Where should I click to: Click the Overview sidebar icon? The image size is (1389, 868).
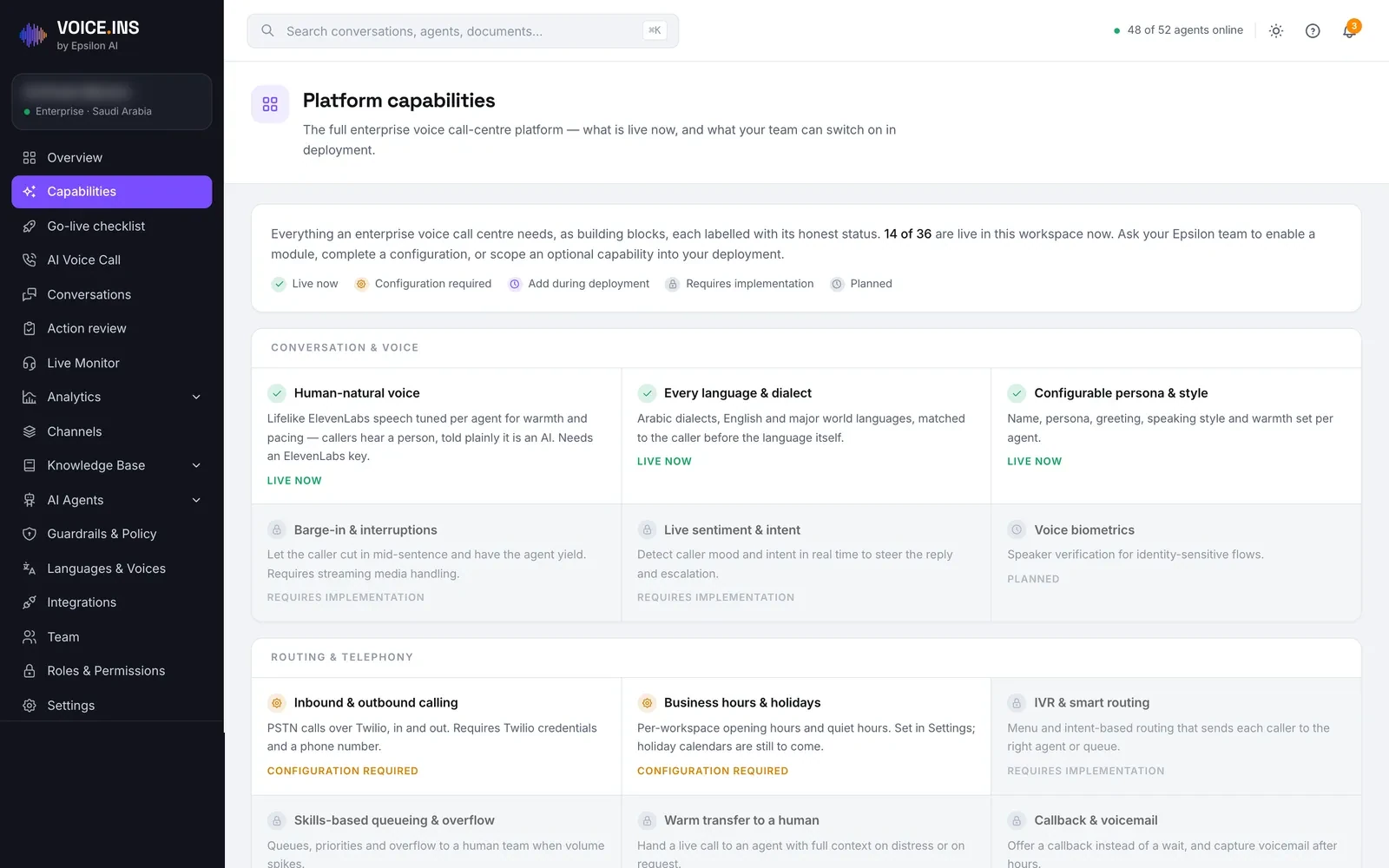coord(30,158)
